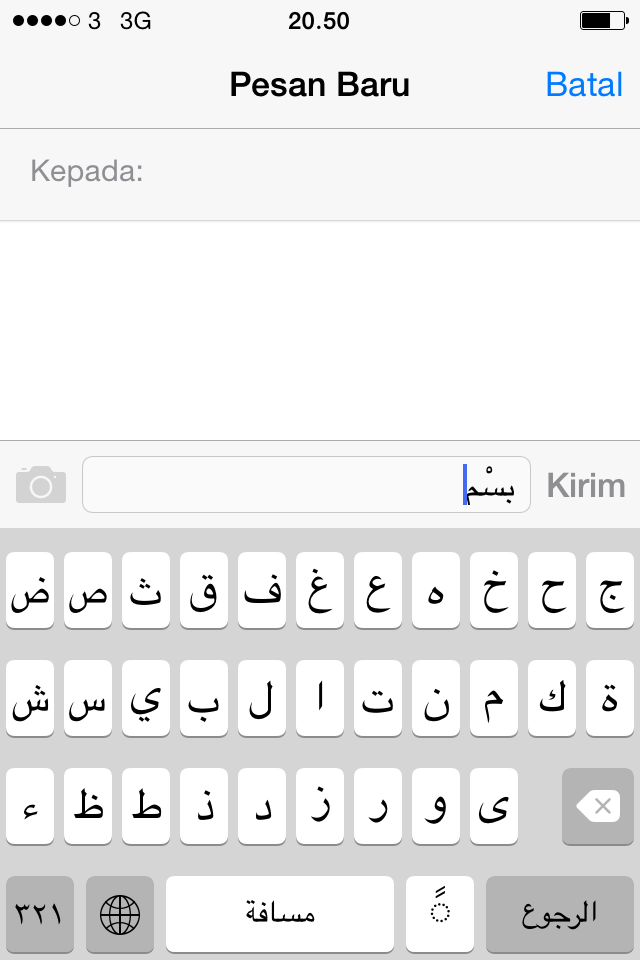Switch to the ٣٢١ numbers keyboard
The image size is (640, 960).
40,914
